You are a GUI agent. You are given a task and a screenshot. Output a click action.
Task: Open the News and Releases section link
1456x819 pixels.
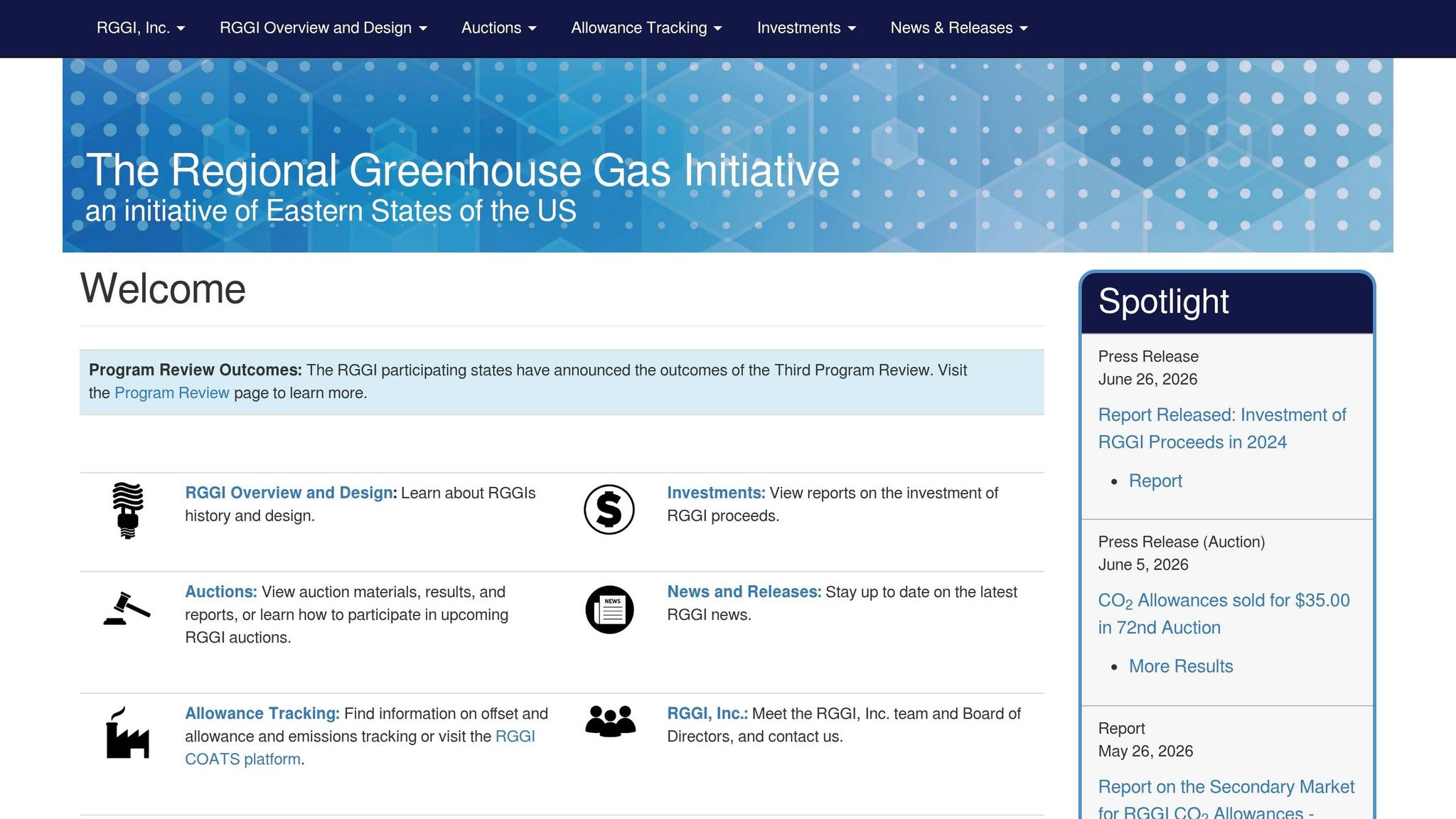click(x=744, y=592)
